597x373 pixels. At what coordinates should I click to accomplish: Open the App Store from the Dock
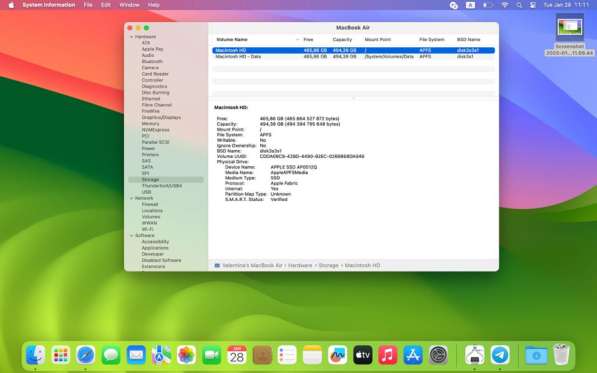click(413, 355)
